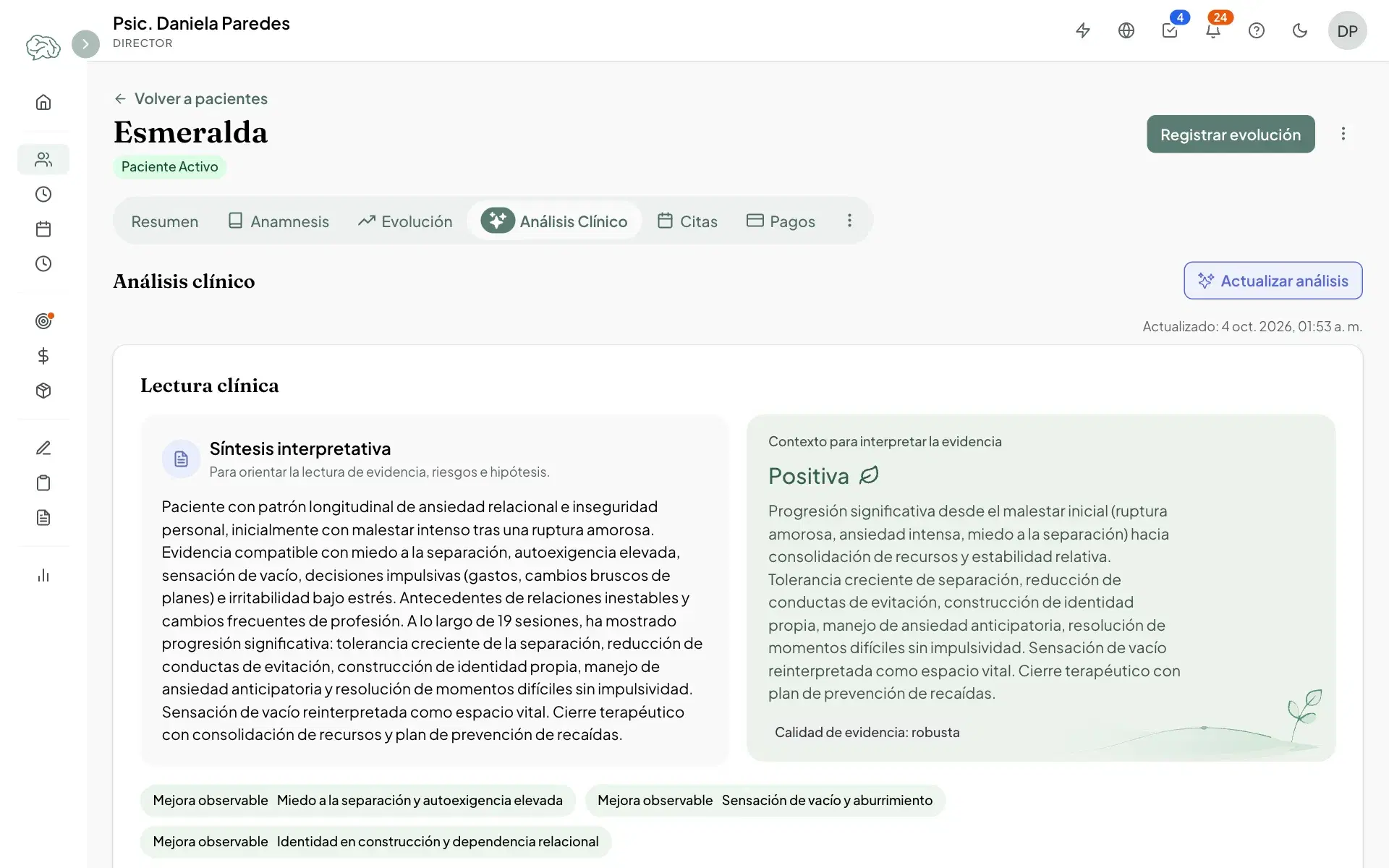Switch to the Evolución tab
This screenshot has width=1389, height=868.
(405, 221)
